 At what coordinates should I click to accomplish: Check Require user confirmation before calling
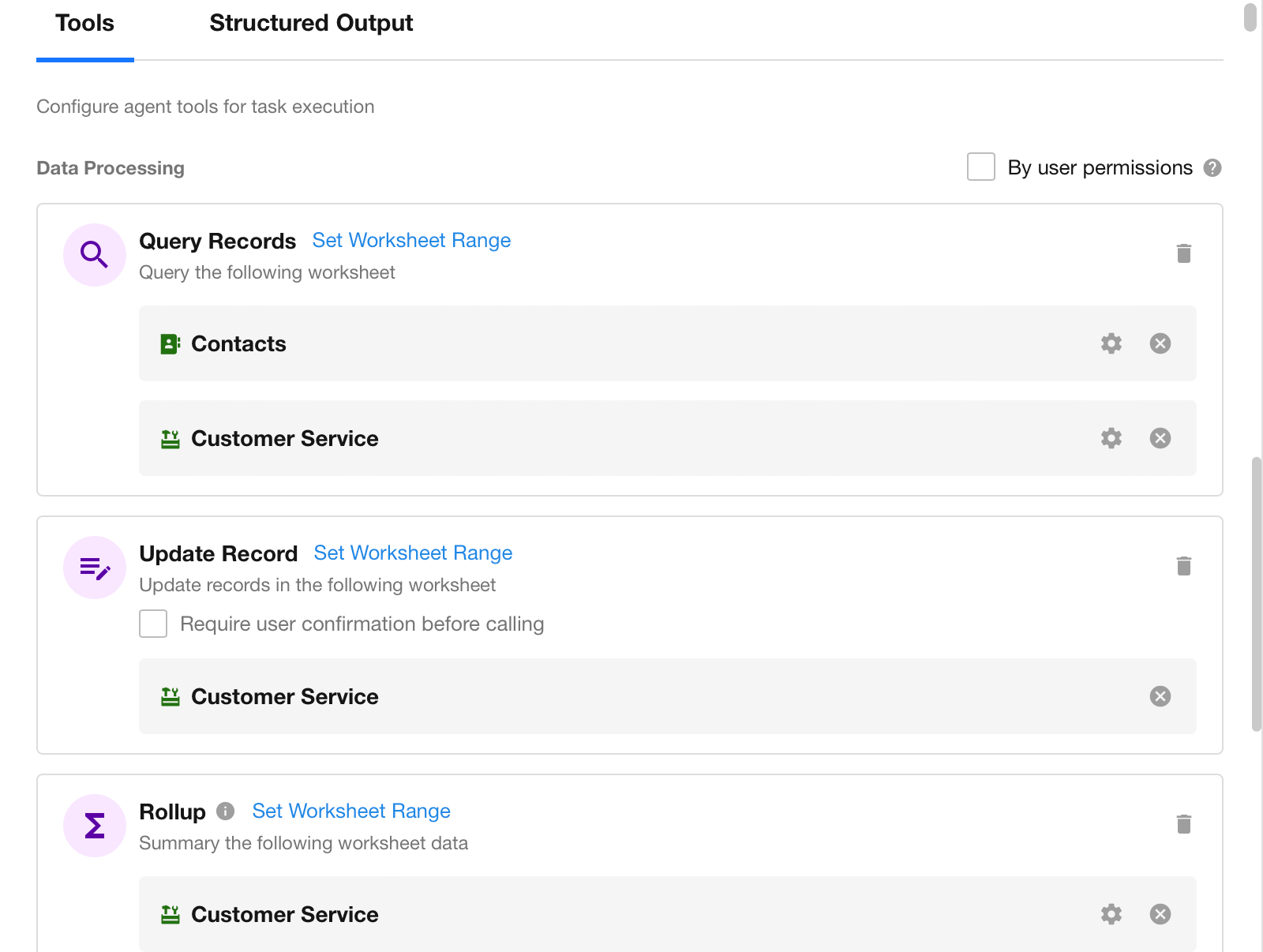pos(153,624)
